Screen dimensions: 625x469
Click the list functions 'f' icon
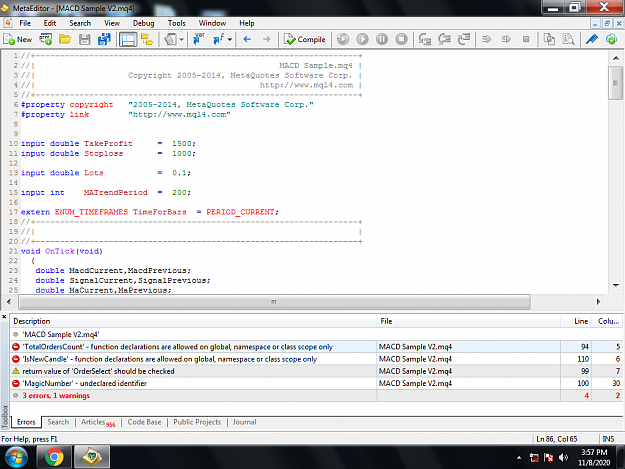219,39
